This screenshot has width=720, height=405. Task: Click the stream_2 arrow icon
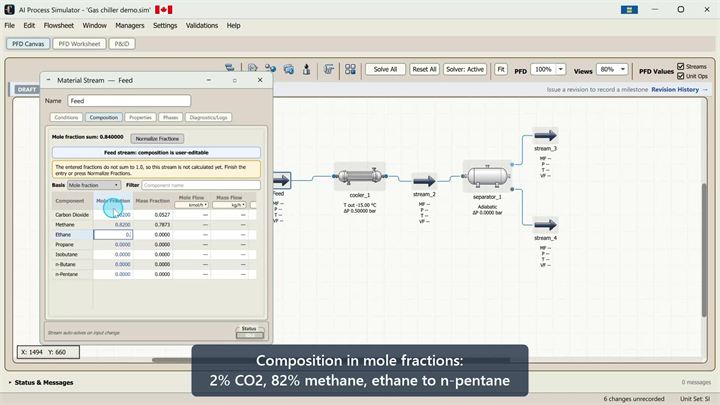click(x=424, y=181)
